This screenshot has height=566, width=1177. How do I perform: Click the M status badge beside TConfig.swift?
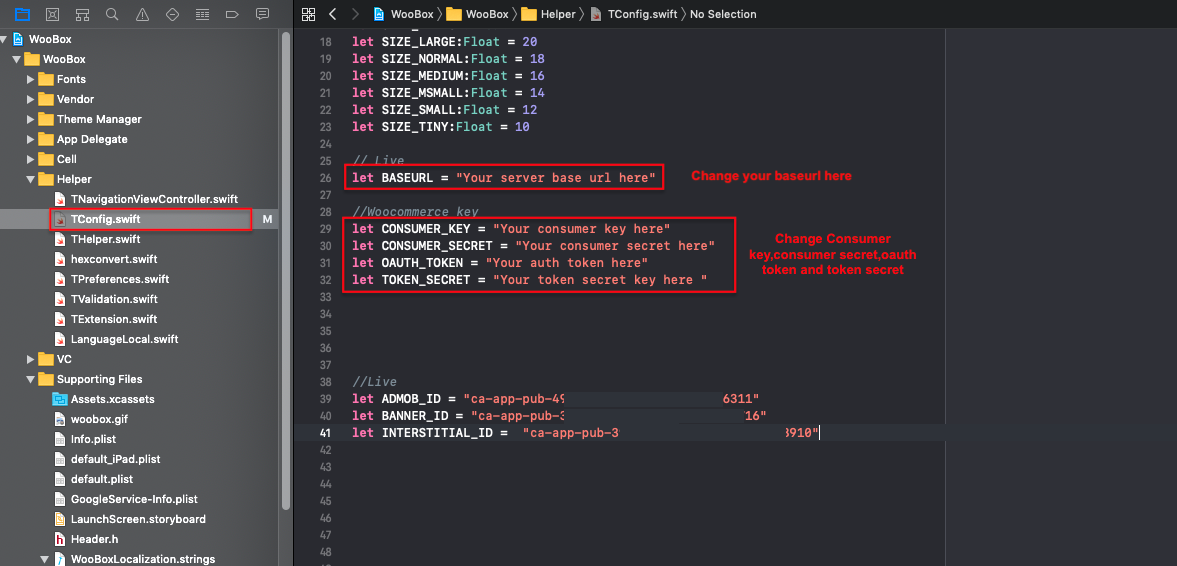[266, 219]
